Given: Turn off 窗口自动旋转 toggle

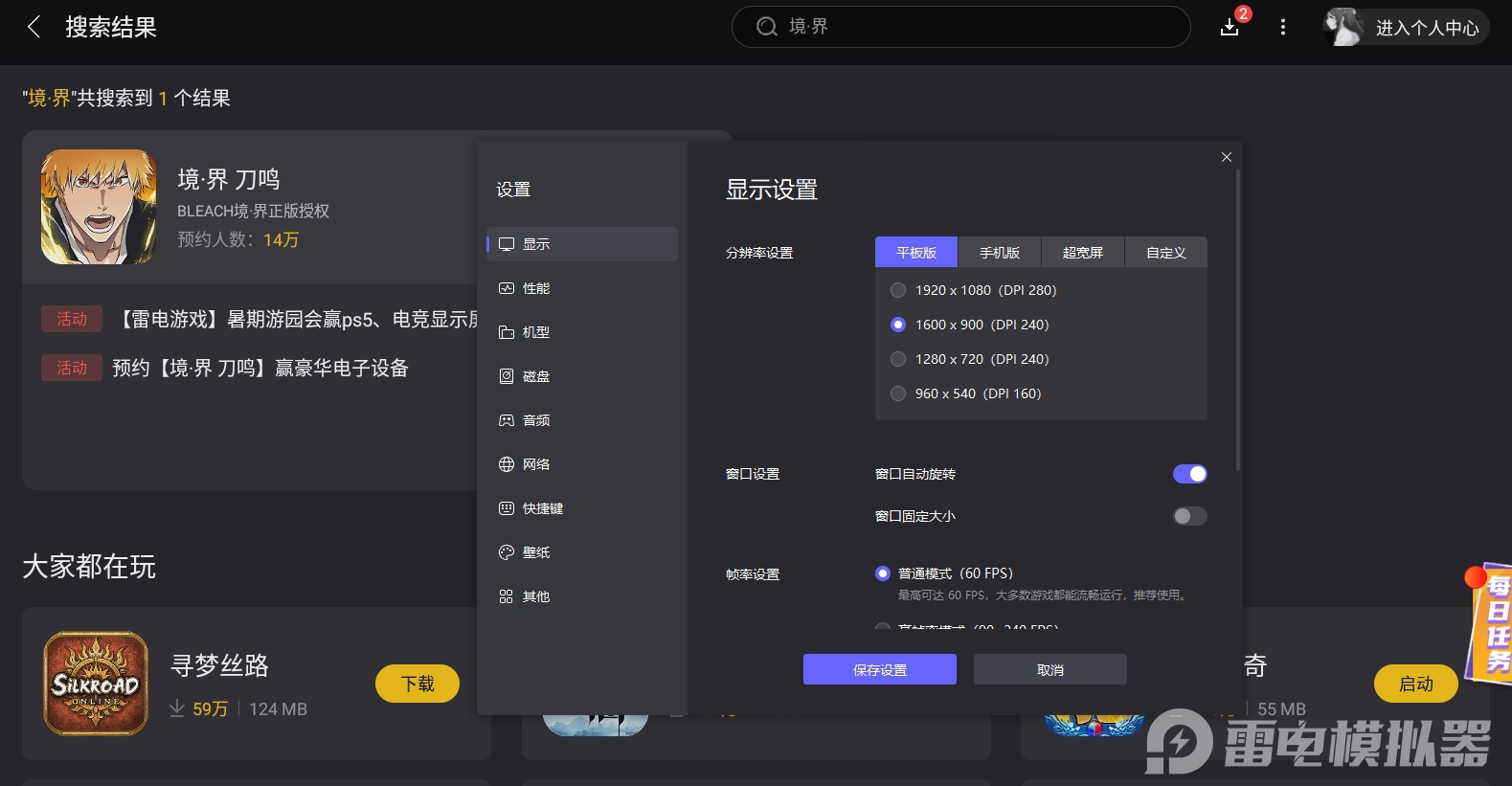Looking at the screenshot, I should point(1189,474).
